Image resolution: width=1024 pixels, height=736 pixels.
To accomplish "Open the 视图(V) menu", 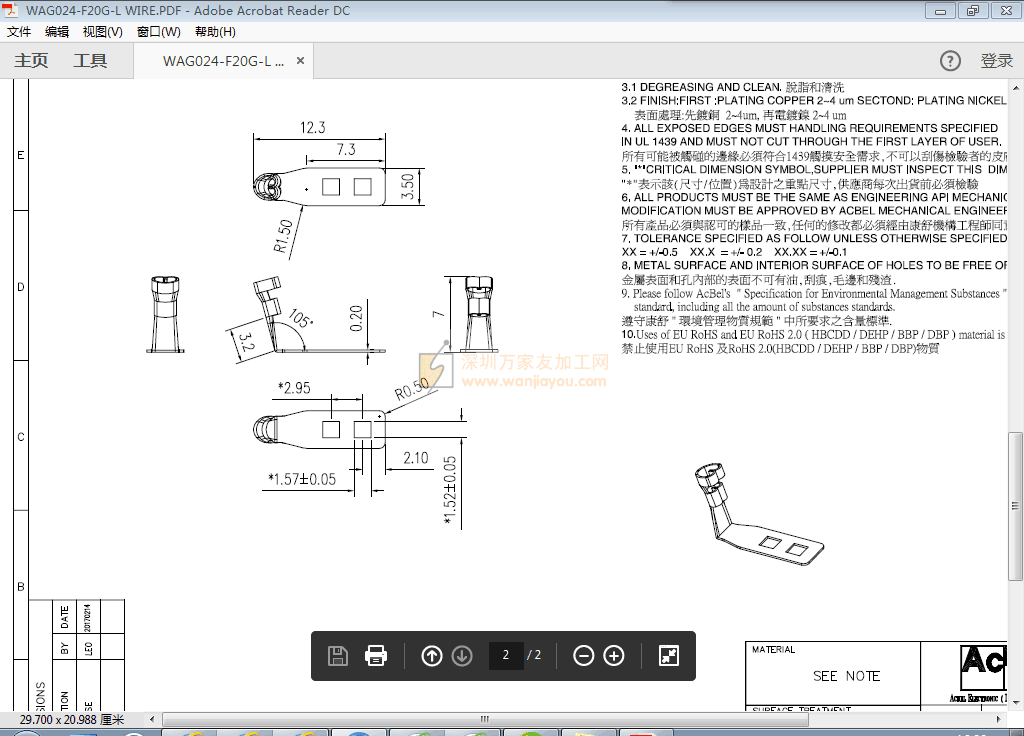I will coord(102,32).
